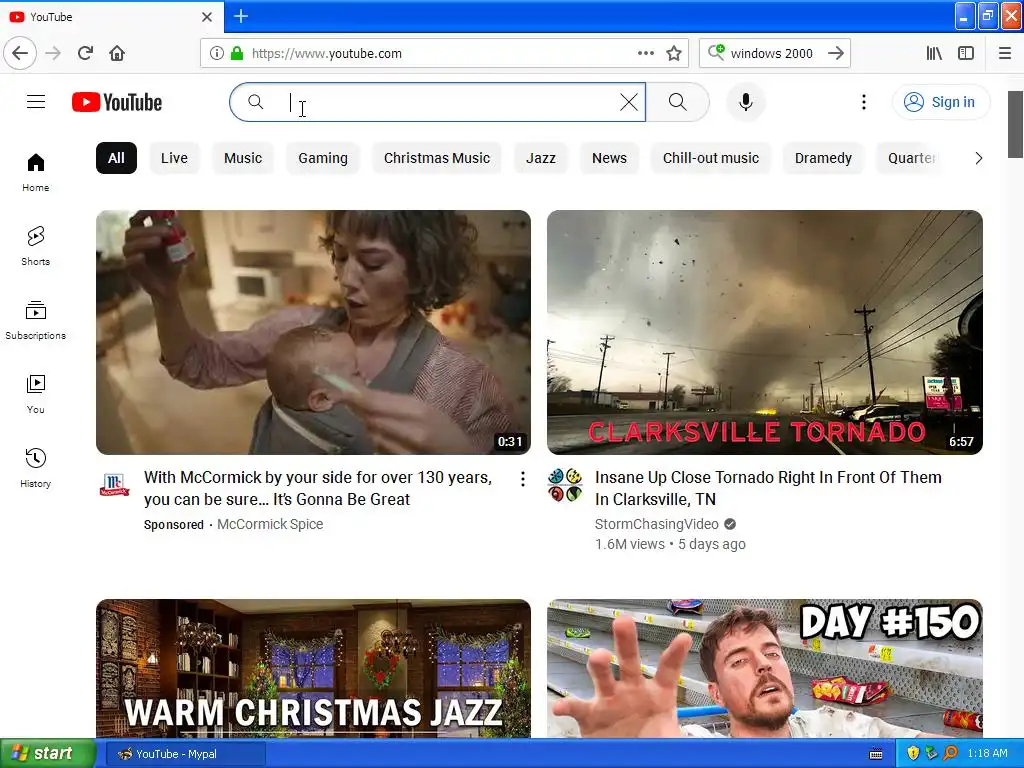Click the browser Forward arrow
This screenshot has width=1024, height=768.
click(53, 53)
